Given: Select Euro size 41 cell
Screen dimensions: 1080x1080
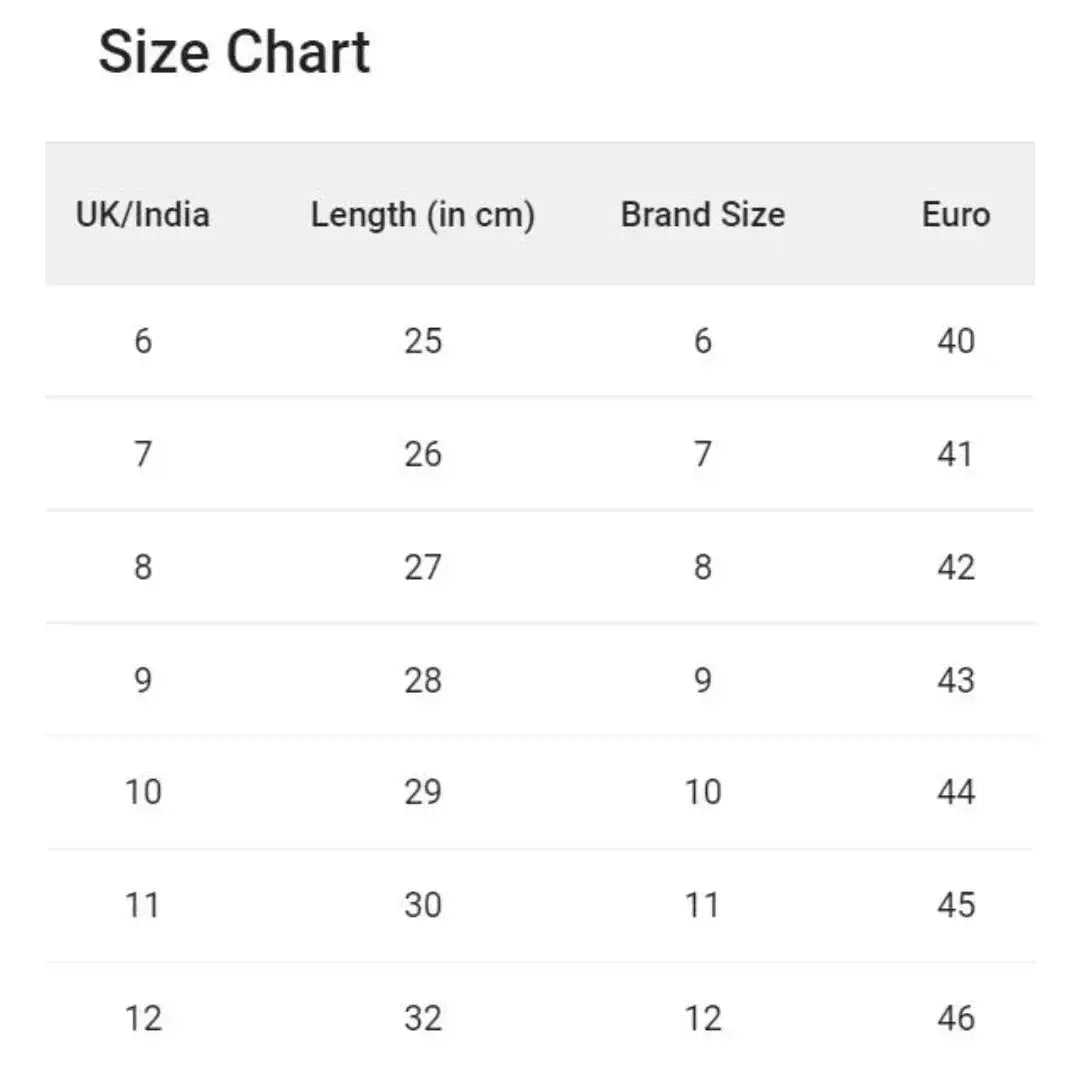Looking at the screenshot, I should click(x=955, y=454).
